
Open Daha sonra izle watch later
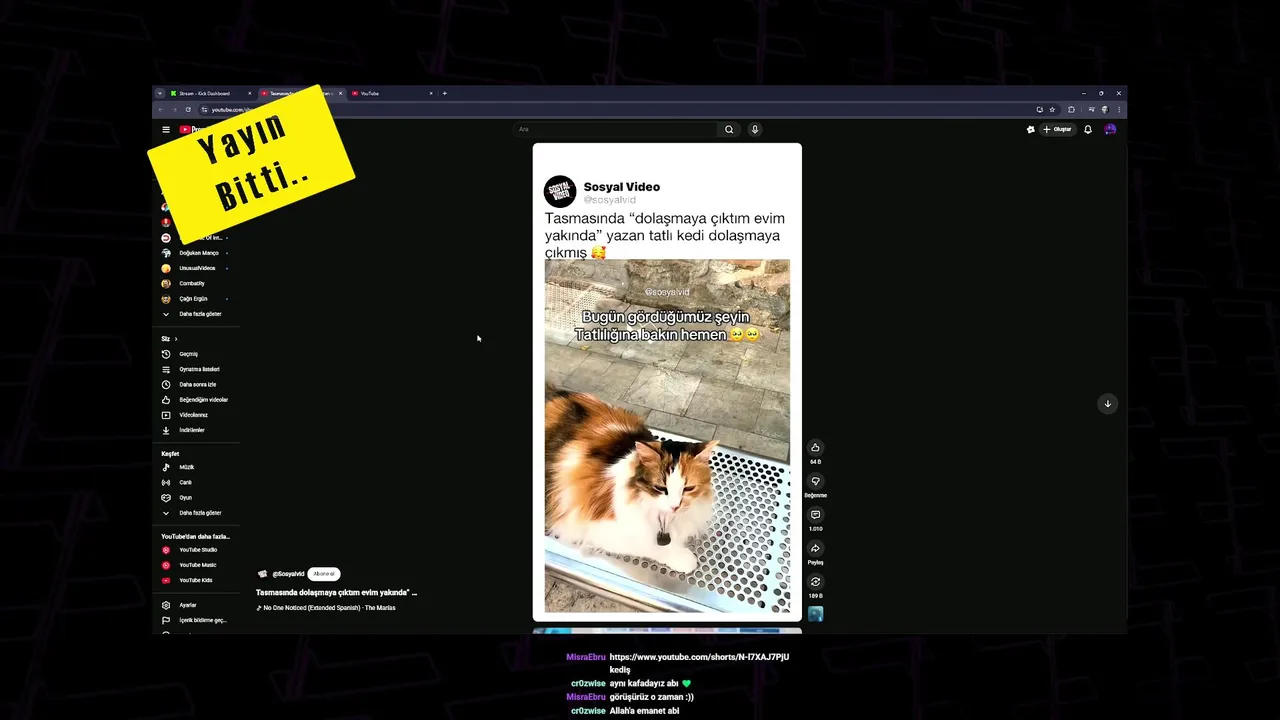[198, 384]
